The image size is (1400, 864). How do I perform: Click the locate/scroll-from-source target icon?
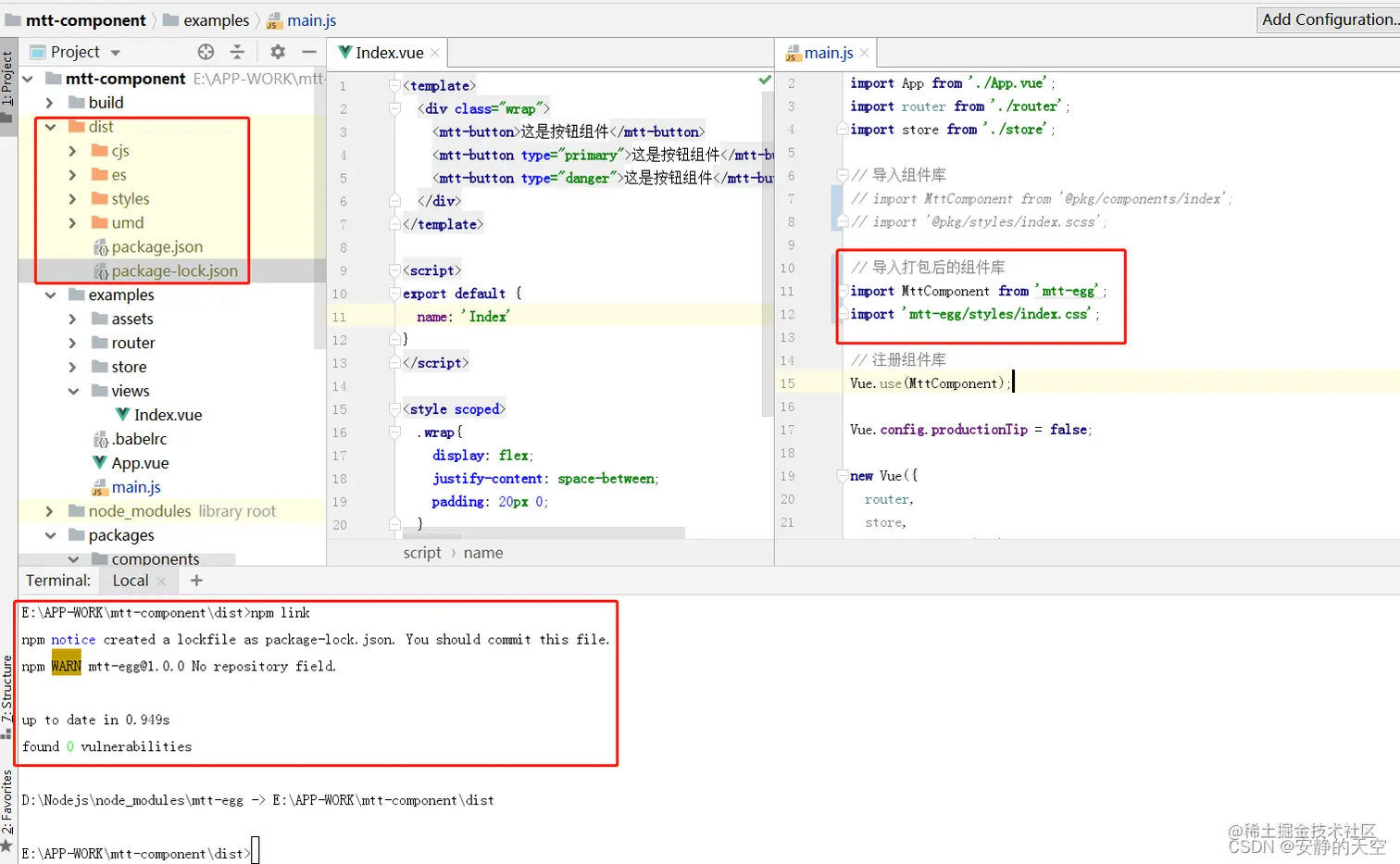(206, 52)
